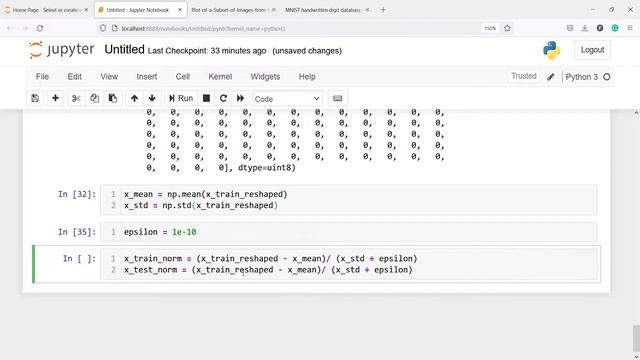This screenshot has width=640, height=360.
Task: Rename notebook by clicking Untitled title
Action: 124,49
